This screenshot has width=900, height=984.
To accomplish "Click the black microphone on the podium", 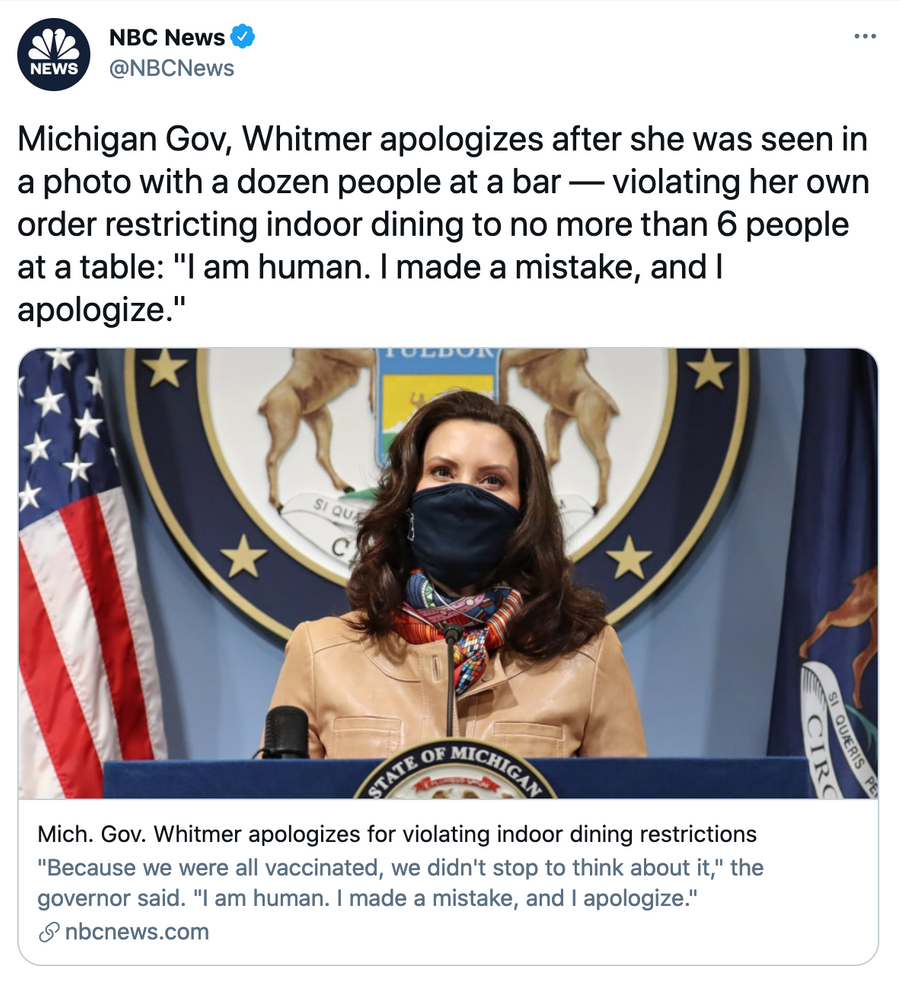I will (286, 732).
